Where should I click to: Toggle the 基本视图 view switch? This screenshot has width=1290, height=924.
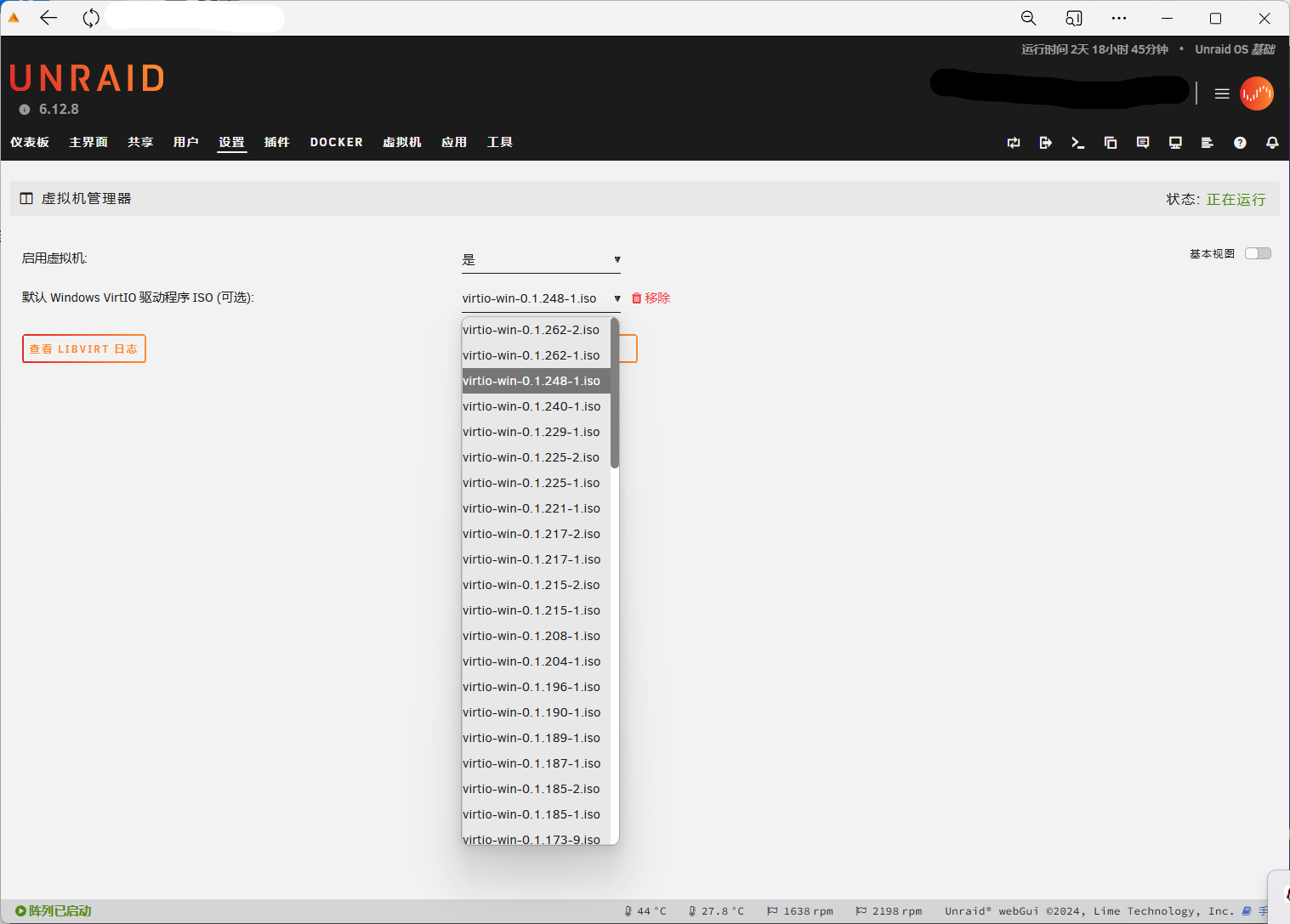pos(1257,253)
